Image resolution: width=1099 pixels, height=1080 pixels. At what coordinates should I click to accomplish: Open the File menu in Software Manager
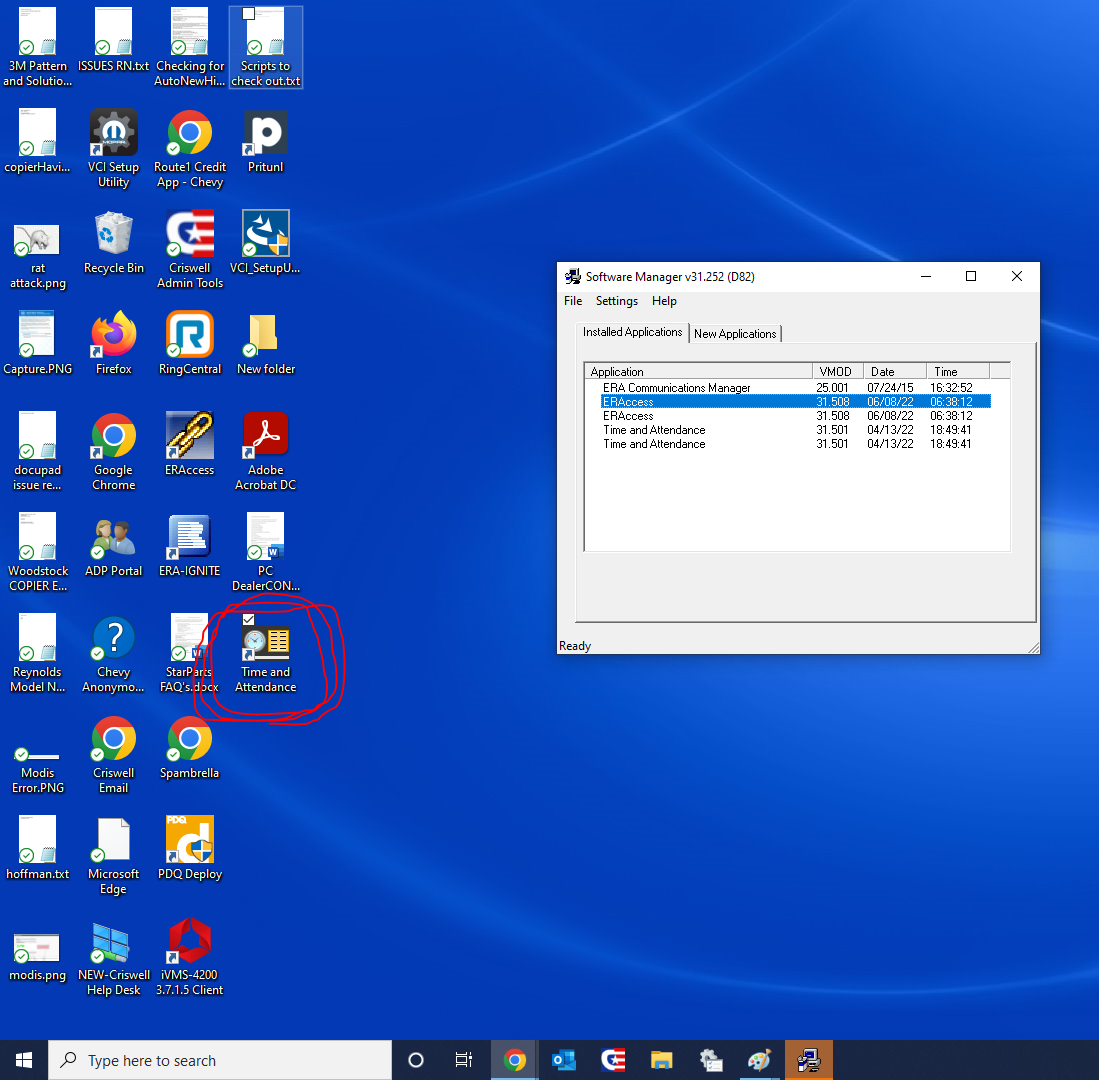(573, 301)
